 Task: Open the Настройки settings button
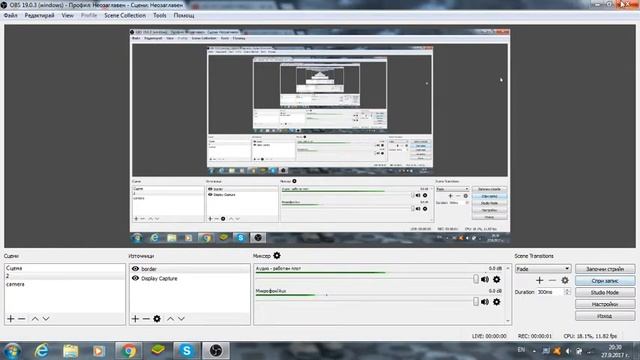[605, 304]
